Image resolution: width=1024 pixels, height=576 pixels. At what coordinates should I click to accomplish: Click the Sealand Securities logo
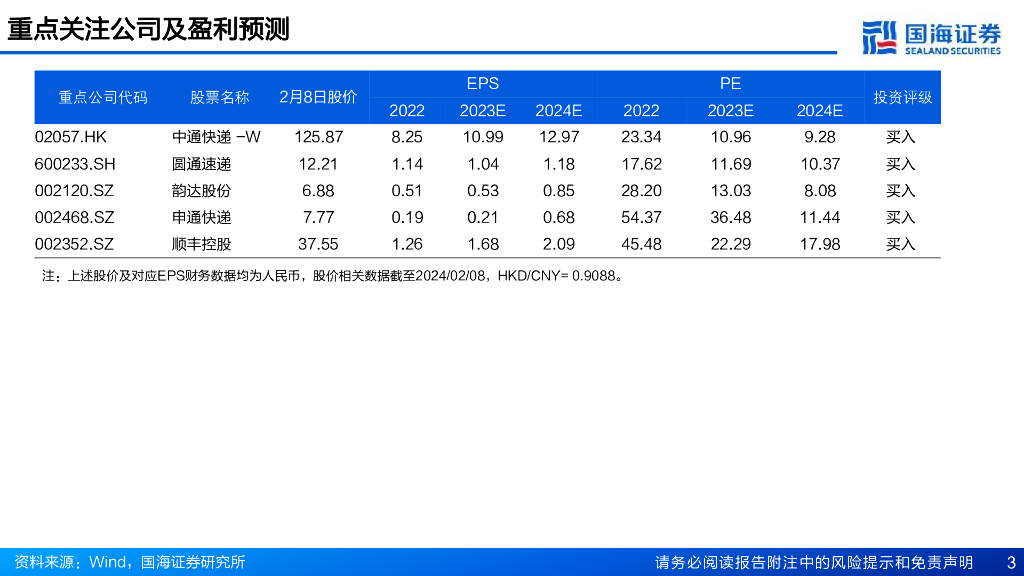click(x=931, y=38)
